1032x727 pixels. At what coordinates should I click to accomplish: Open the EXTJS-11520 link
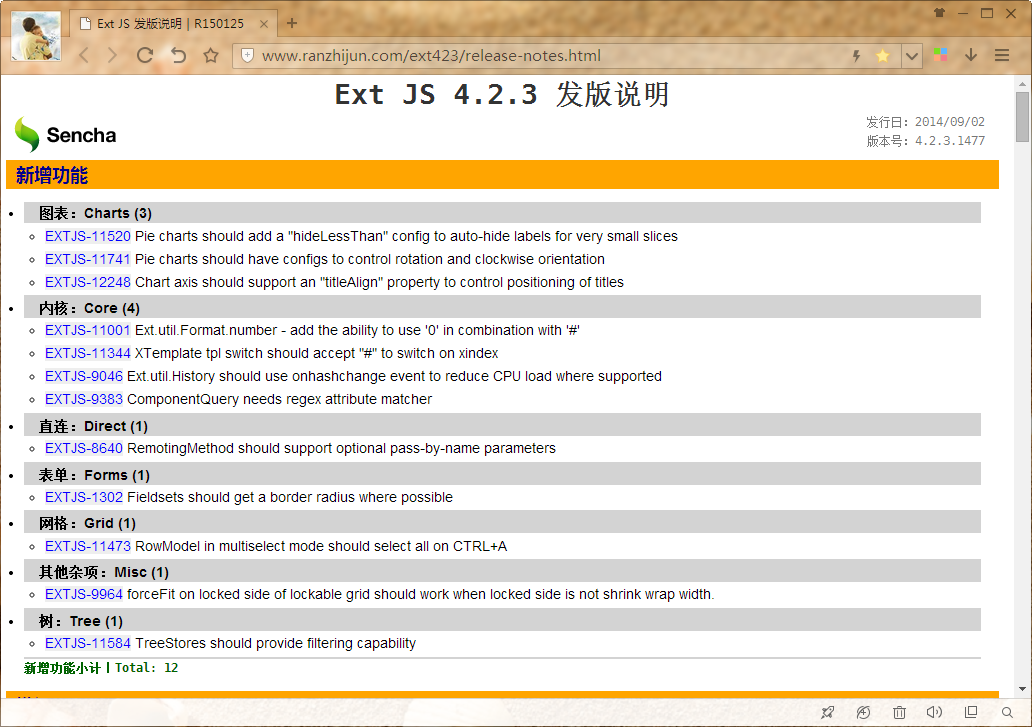pos(88,236)
